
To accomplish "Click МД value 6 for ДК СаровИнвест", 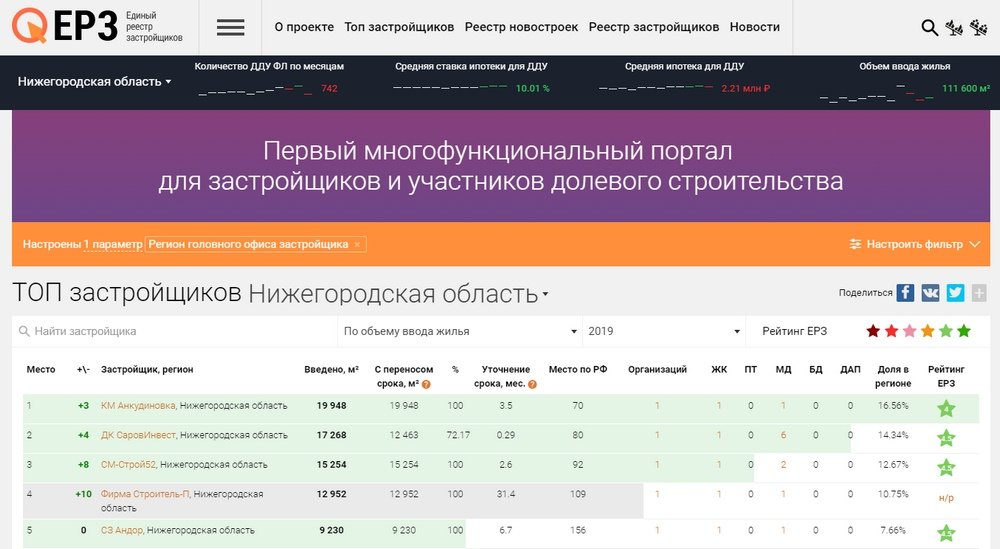I will [x=783, y=435].
